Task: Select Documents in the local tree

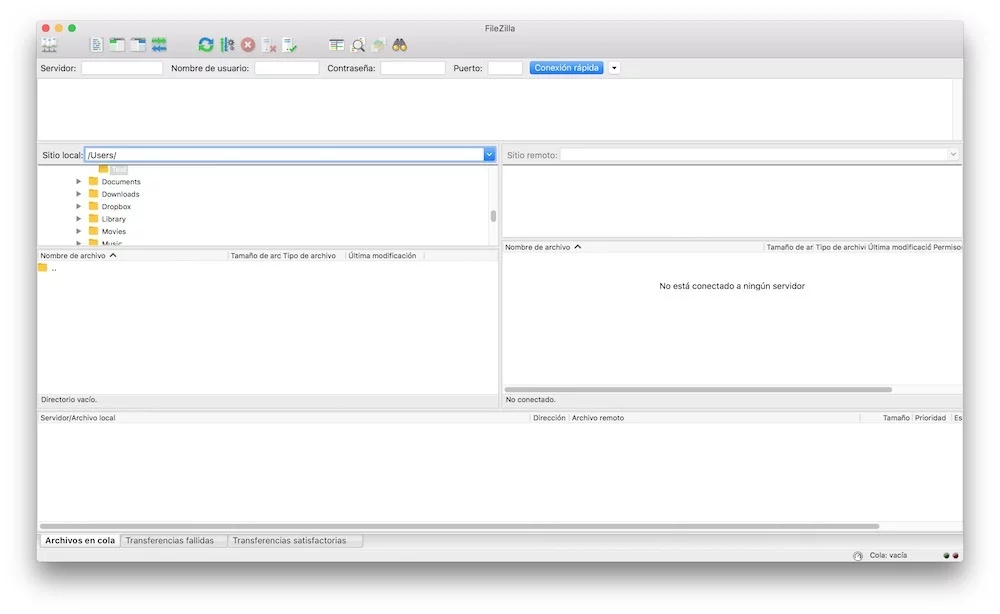Action: coord(121,182)
